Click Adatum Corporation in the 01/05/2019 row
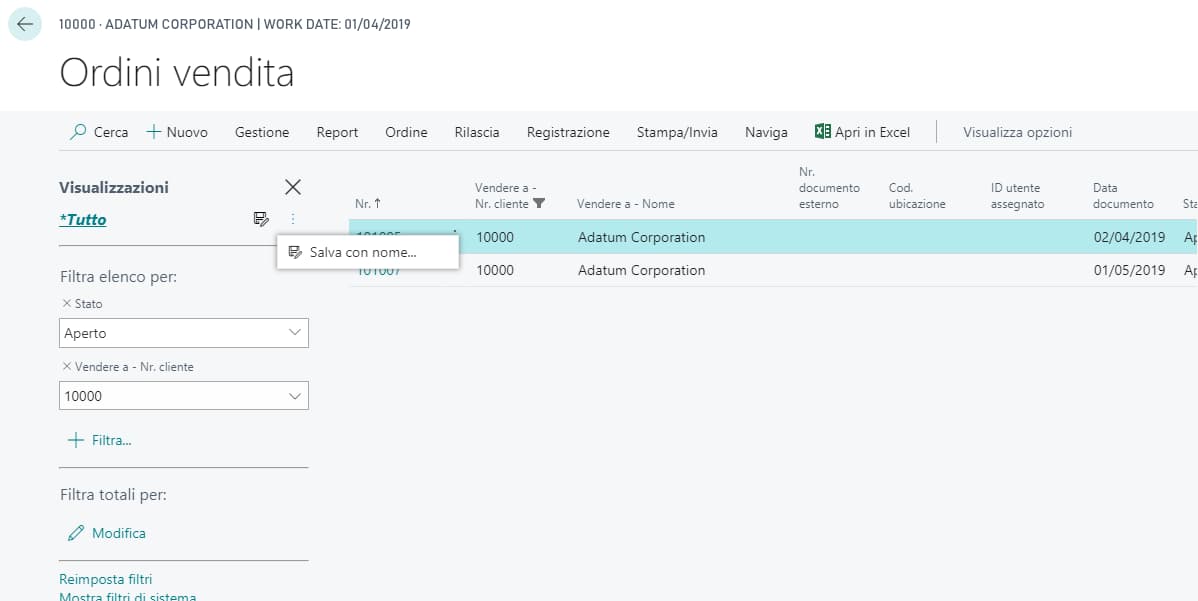1198x601 pixels. click(x=642, y=270)
